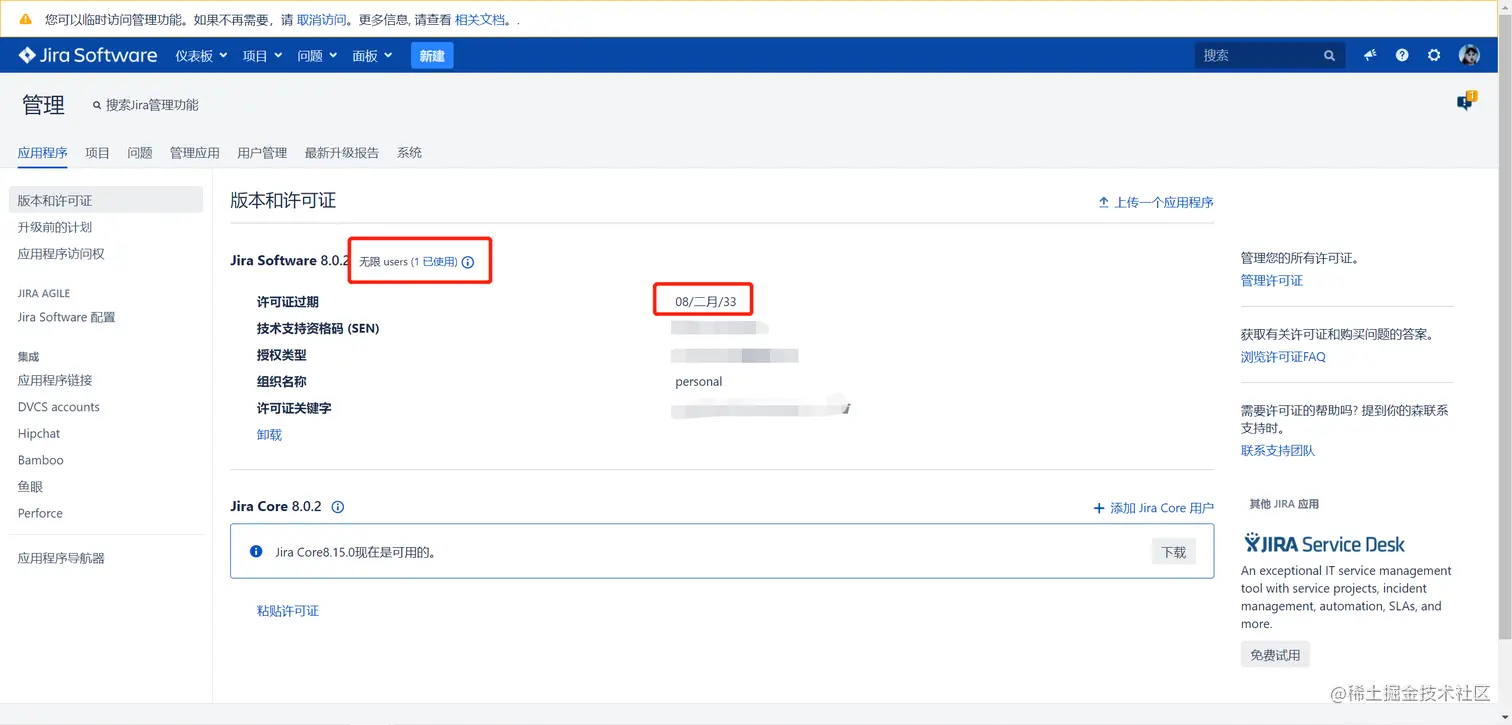Click the 1 已使用 users link
This screenshot has width=1512, height=725.
tap(434, 262)
